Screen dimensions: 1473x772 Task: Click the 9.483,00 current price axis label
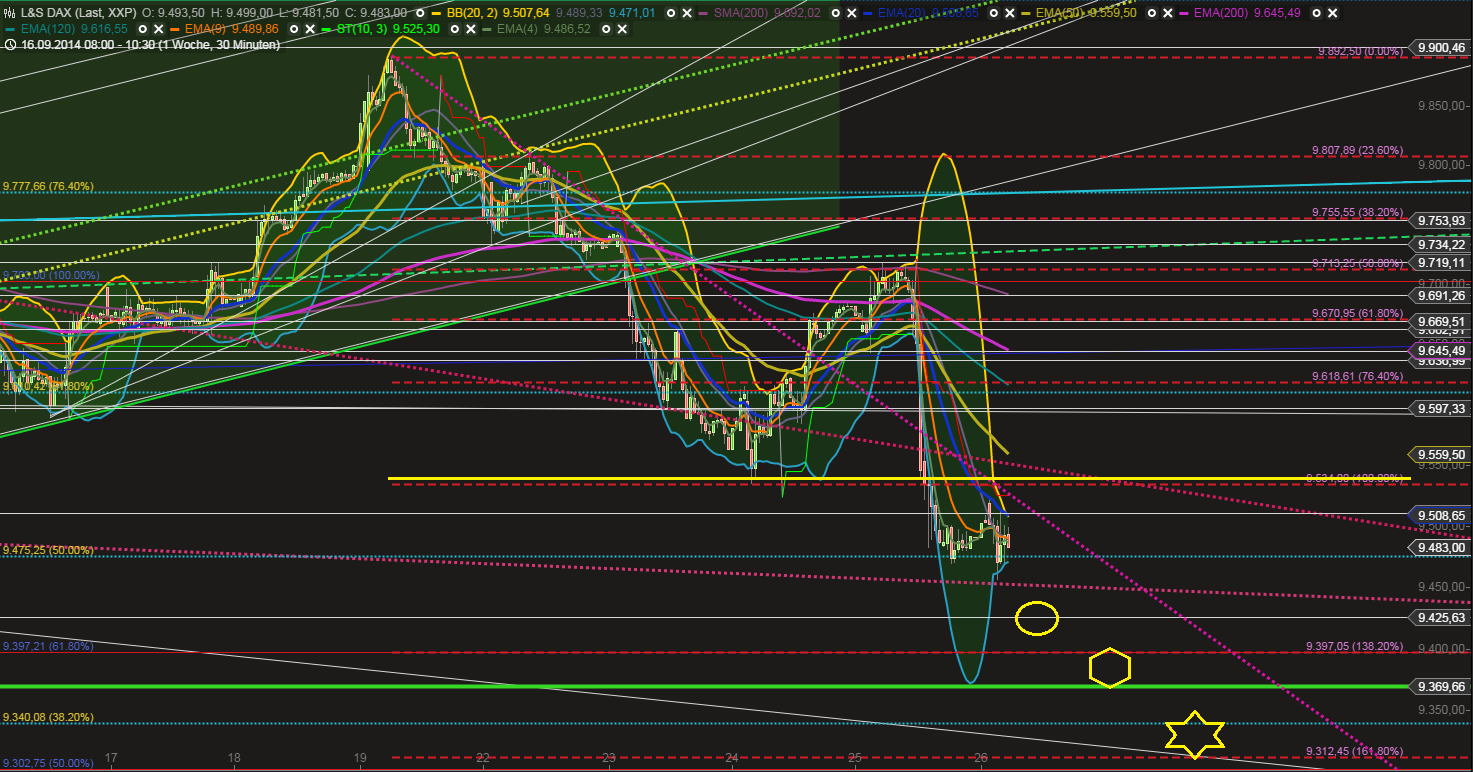1439,548
